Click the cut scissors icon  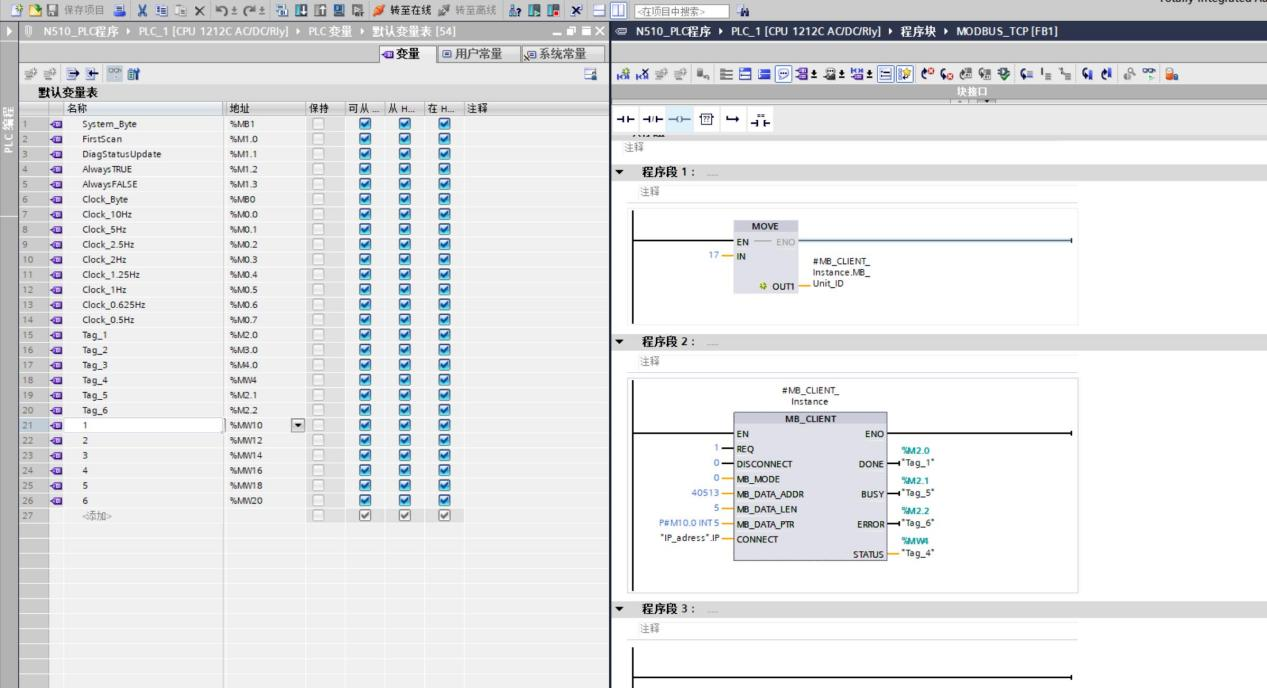click(143, 10)
